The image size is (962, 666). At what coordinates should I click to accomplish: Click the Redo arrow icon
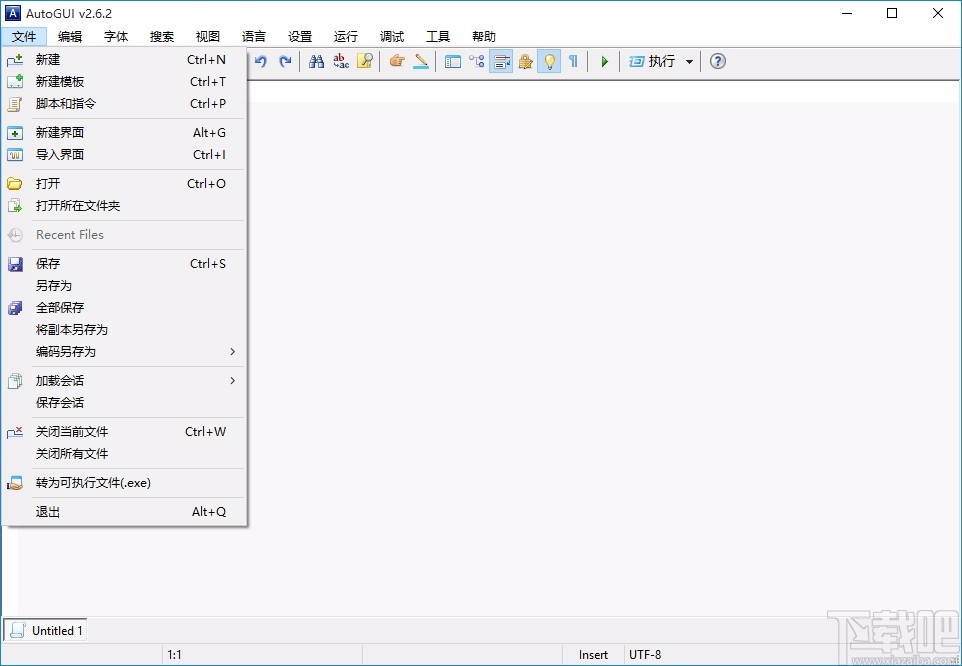click(x=286, y=61)
